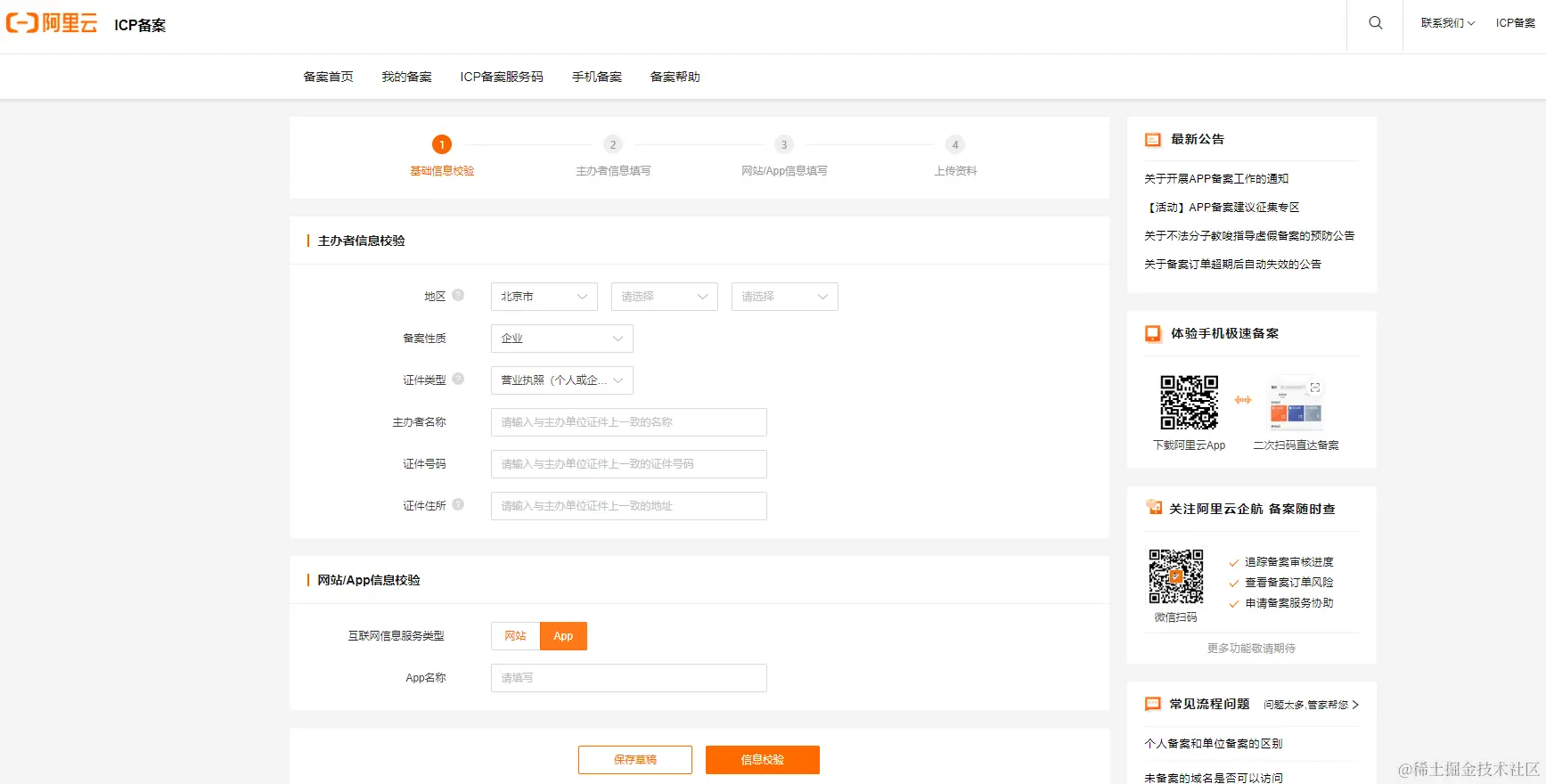
Task: Click step 3 circle 网站/App信息填写
Action: (784, 144)
